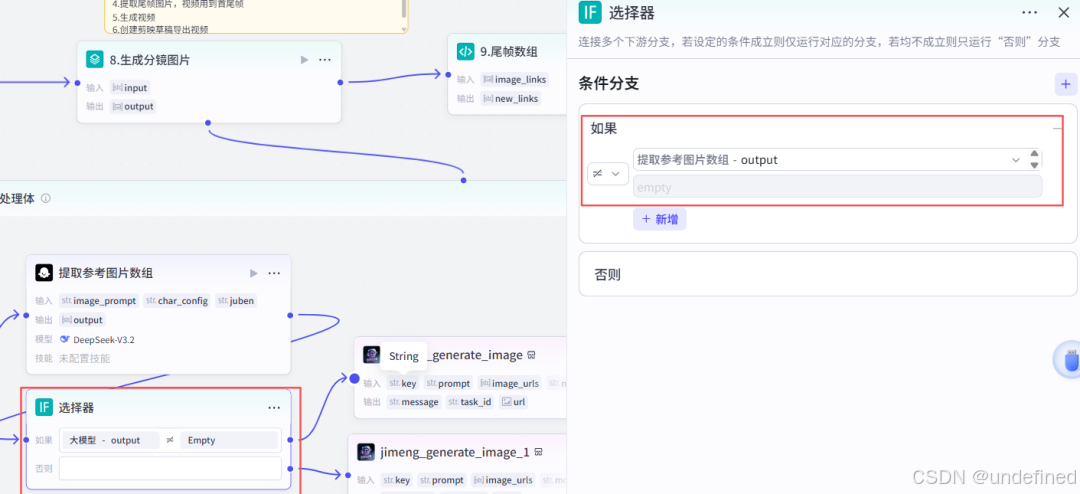
Task: Click the image_urls tag of the generate_image node
Action: click(x=510, y=383)
